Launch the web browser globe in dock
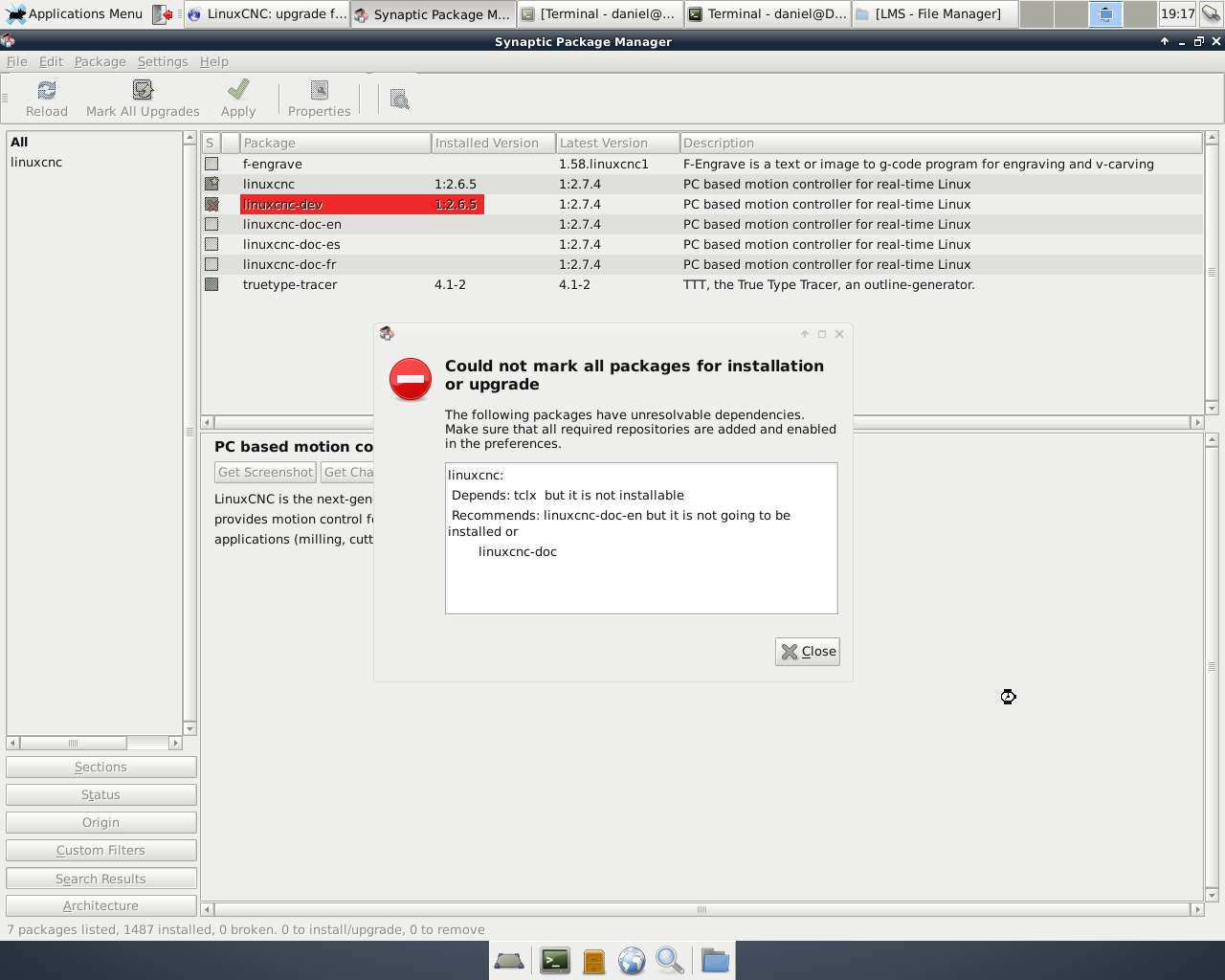The image size is (1225, 980). pyautogui.click(x=632, y=961)
